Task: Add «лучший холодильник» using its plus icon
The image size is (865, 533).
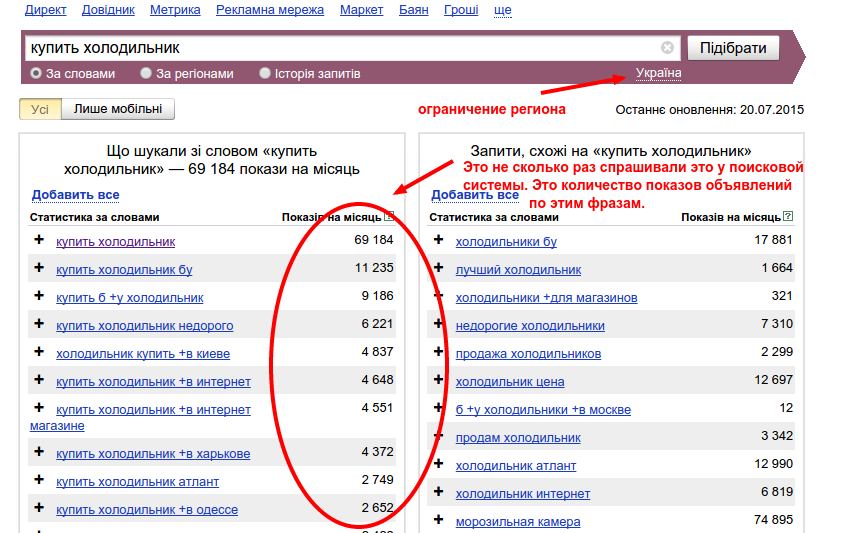Action: point(438,268)
